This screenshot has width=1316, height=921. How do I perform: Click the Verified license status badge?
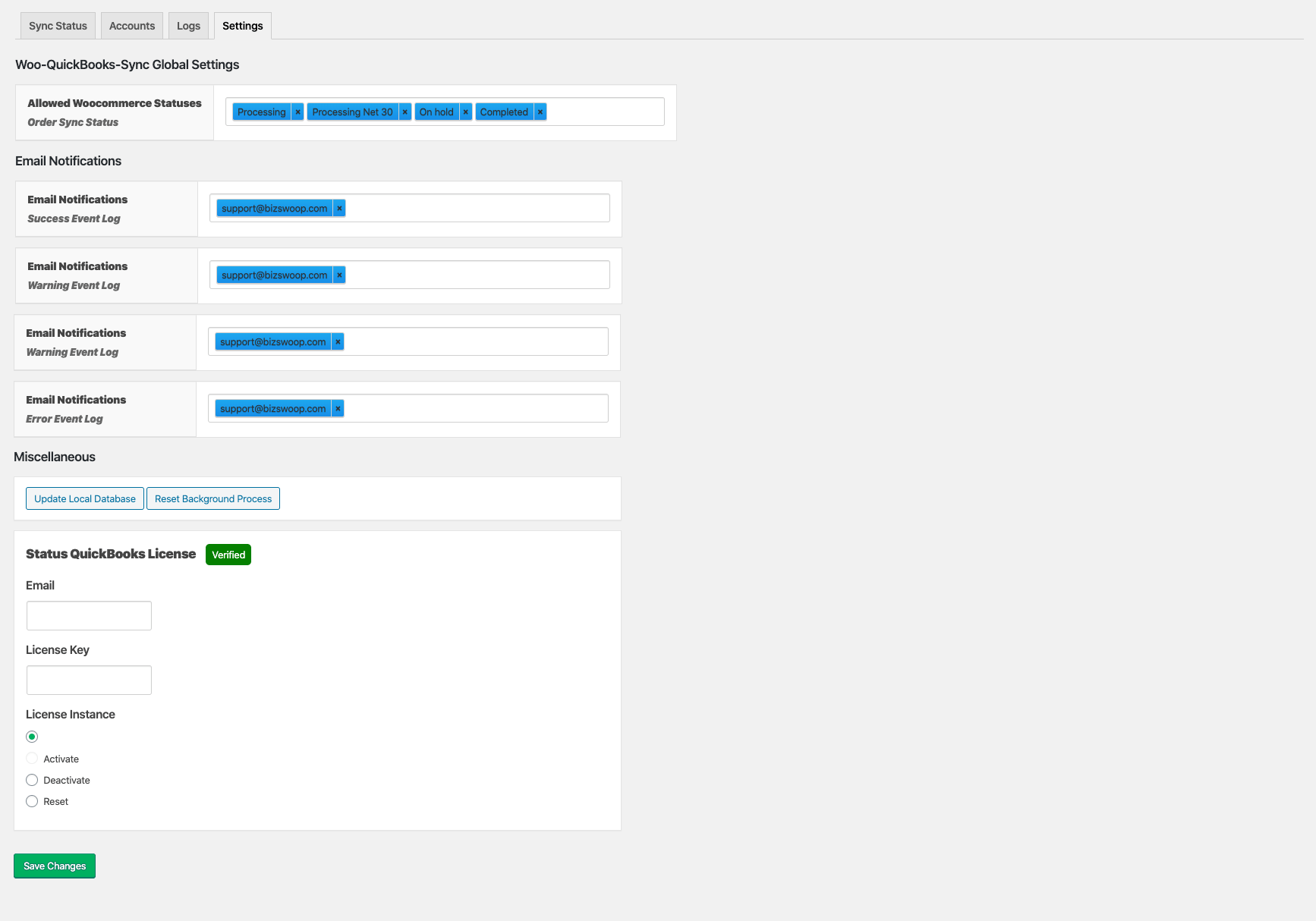click(228, 555)
